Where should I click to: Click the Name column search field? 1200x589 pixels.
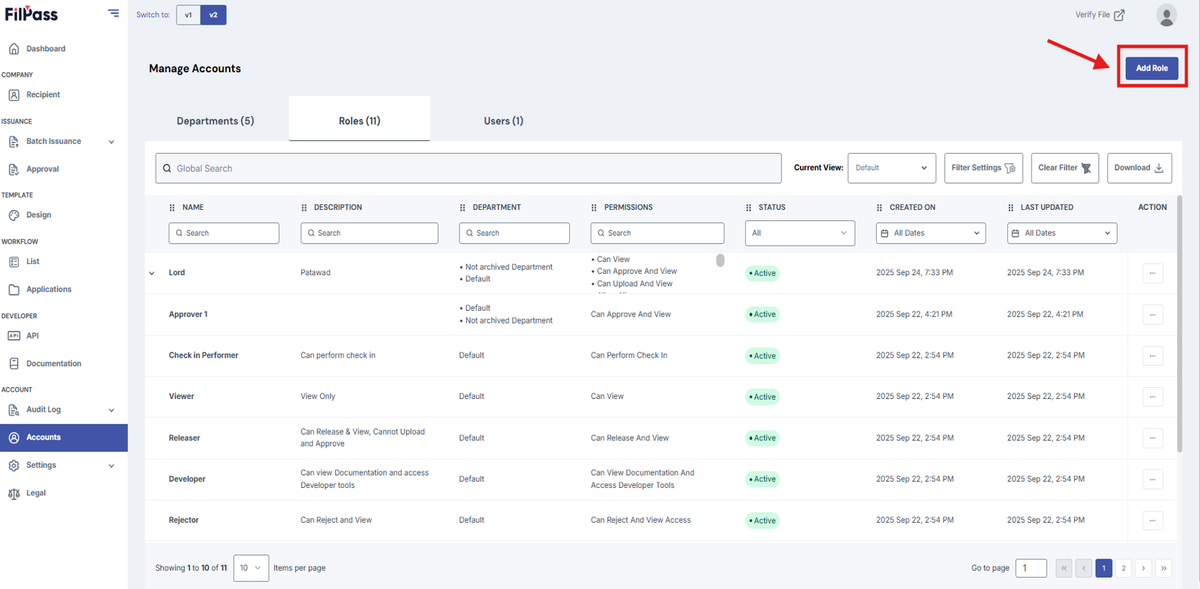224,232
